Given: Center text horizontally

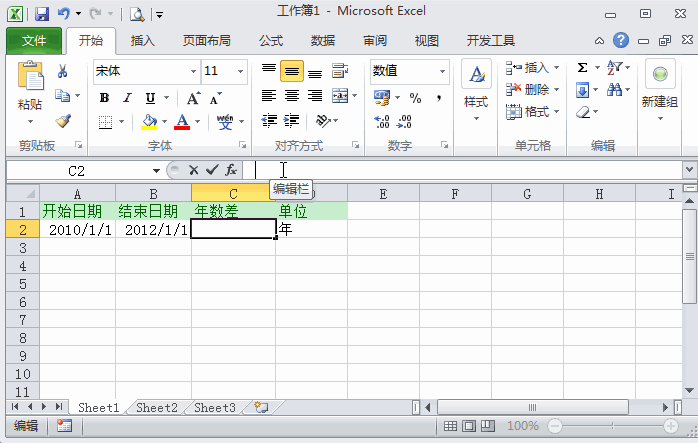Looking at the screenshot, I should (292, 96).
